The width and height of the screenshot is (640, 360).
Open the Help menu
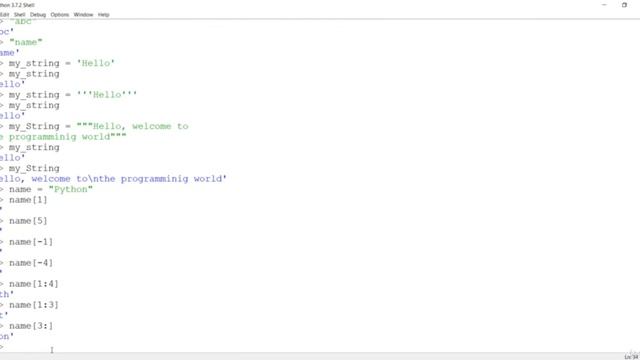(x=104, y=15)
